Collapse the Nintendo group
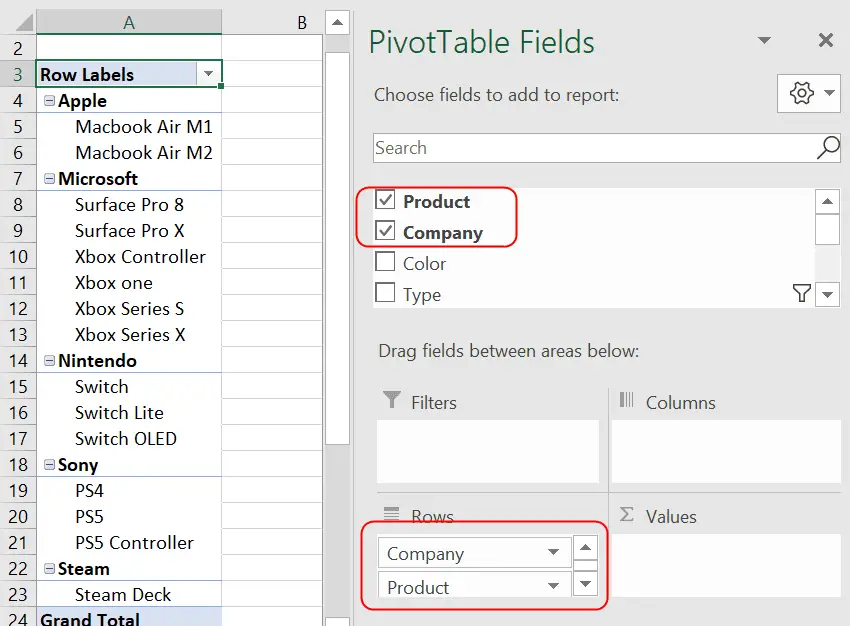This screenshot has height=626, width=850. (x=49, y=360)
